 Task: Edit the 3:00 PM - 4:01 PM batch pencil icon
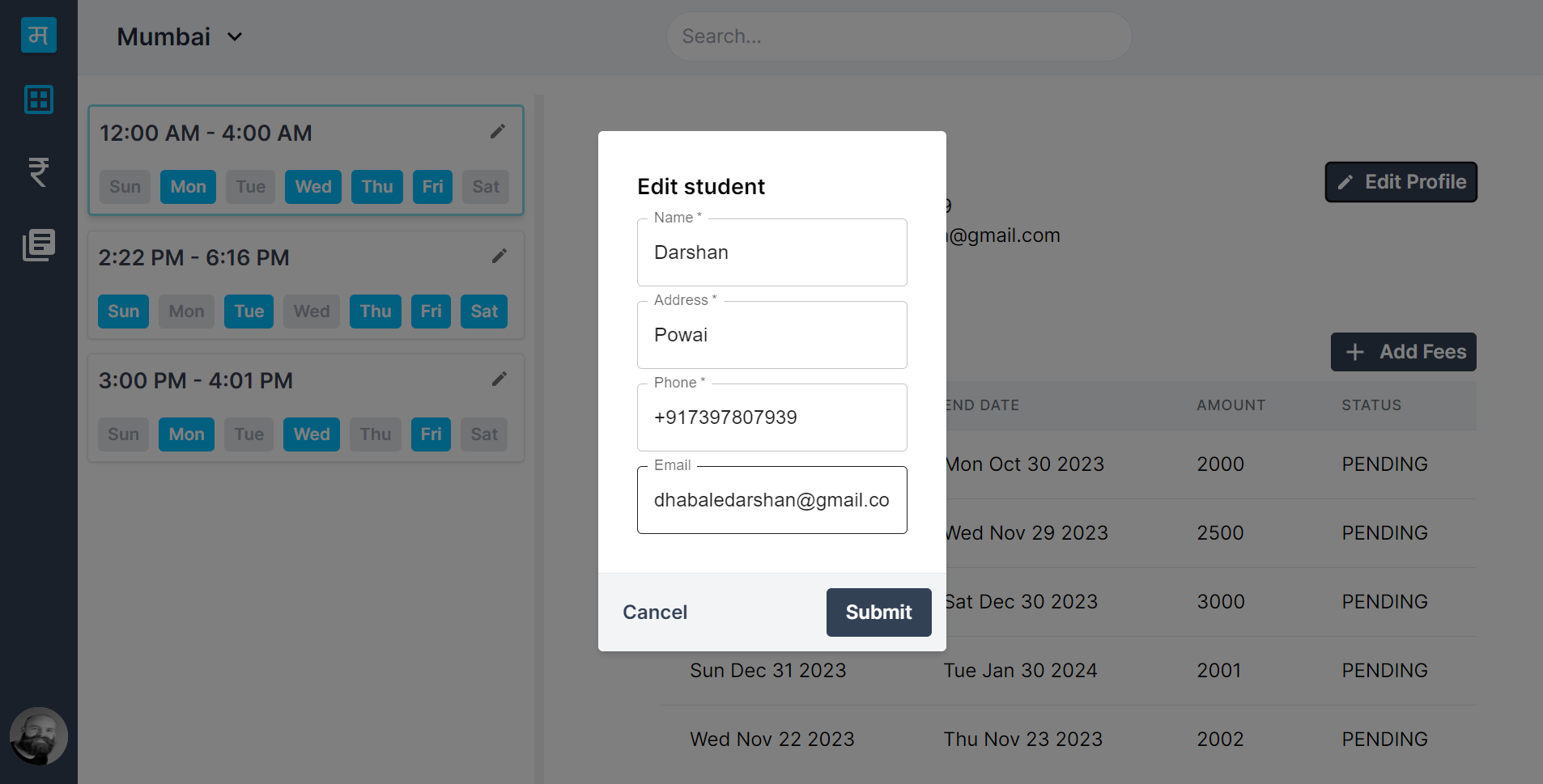pos(499,379)
